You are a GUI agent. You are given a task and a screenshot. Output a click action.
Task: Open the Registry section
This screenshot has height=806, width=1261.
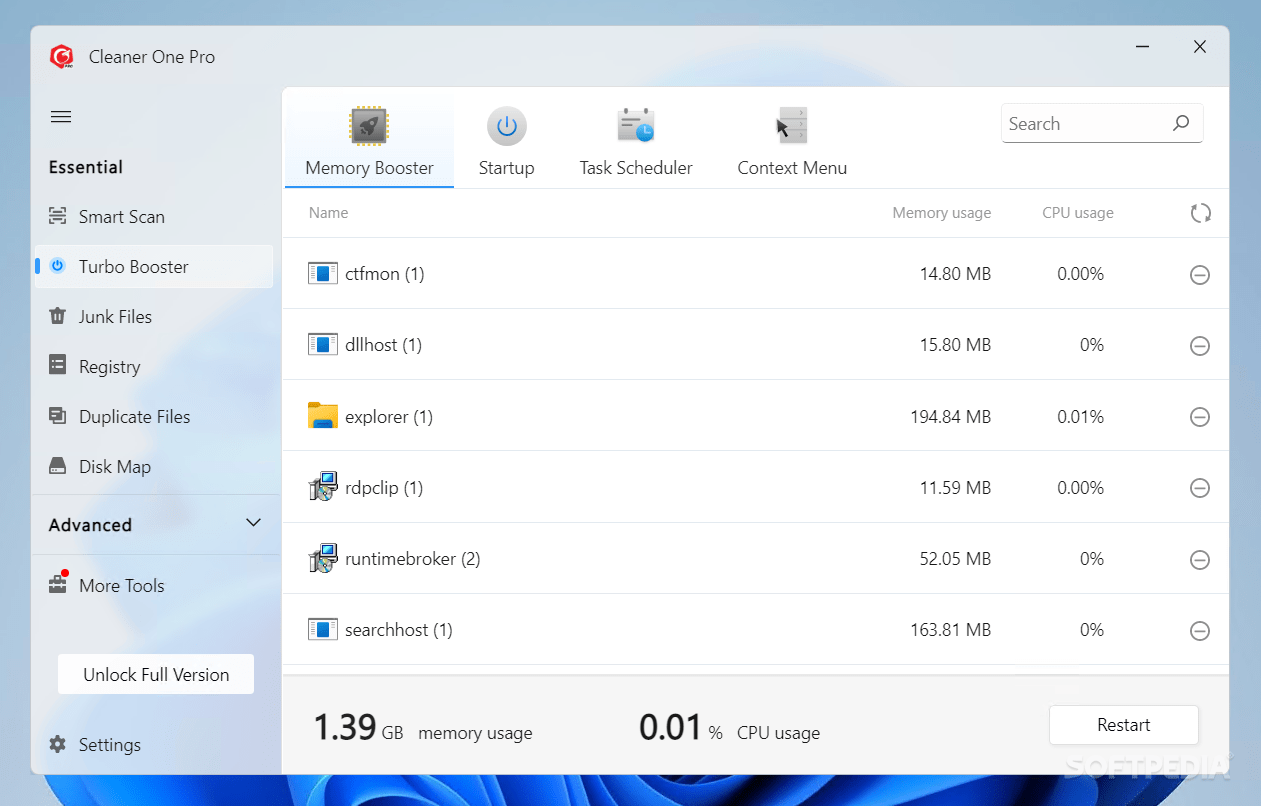coord(154,367)
